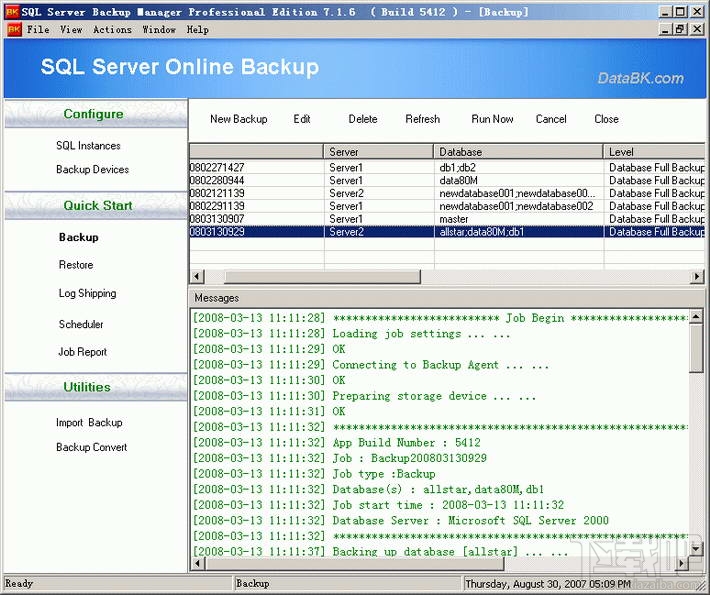Click the BK document icon beside File
Viewport: 710px width, 595px height.
pyautogui.click(x=14, y=30)
